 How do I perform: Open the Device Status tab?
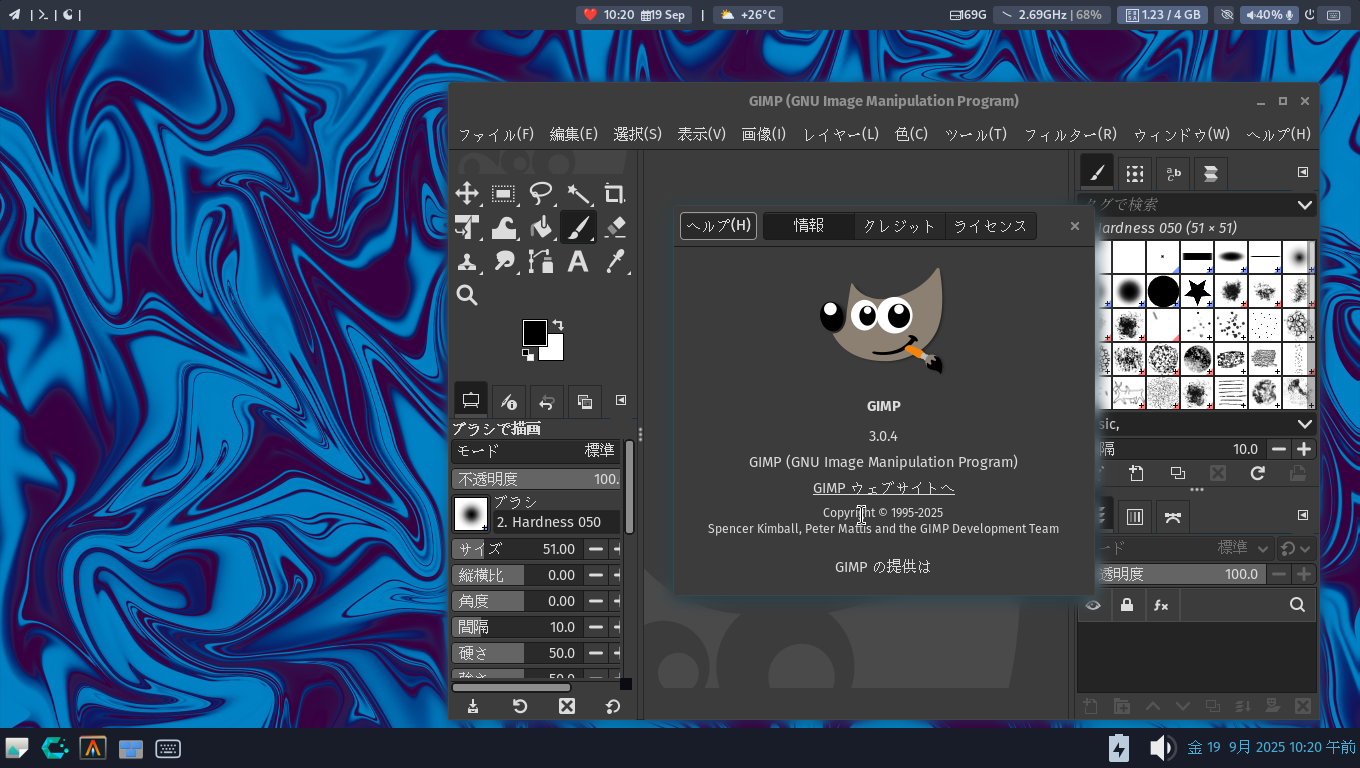point(509,401)
